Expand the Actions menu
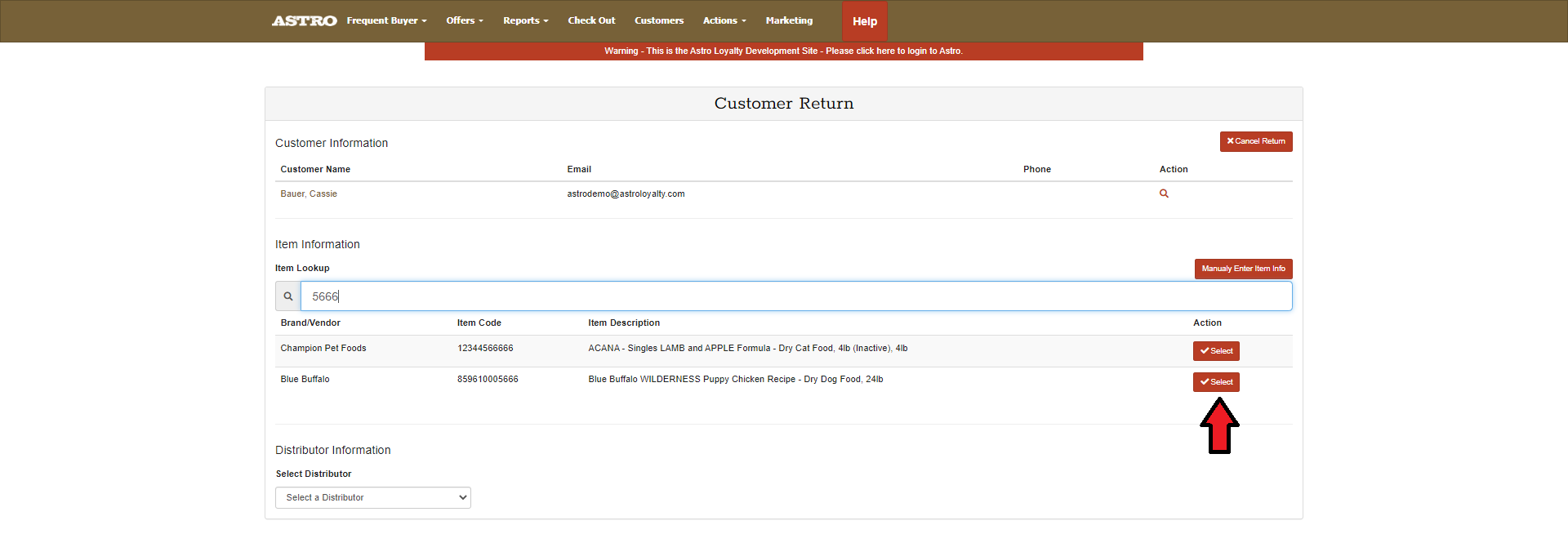The height and width of the screenshot is (543, 1568). [x=724, y=21]
